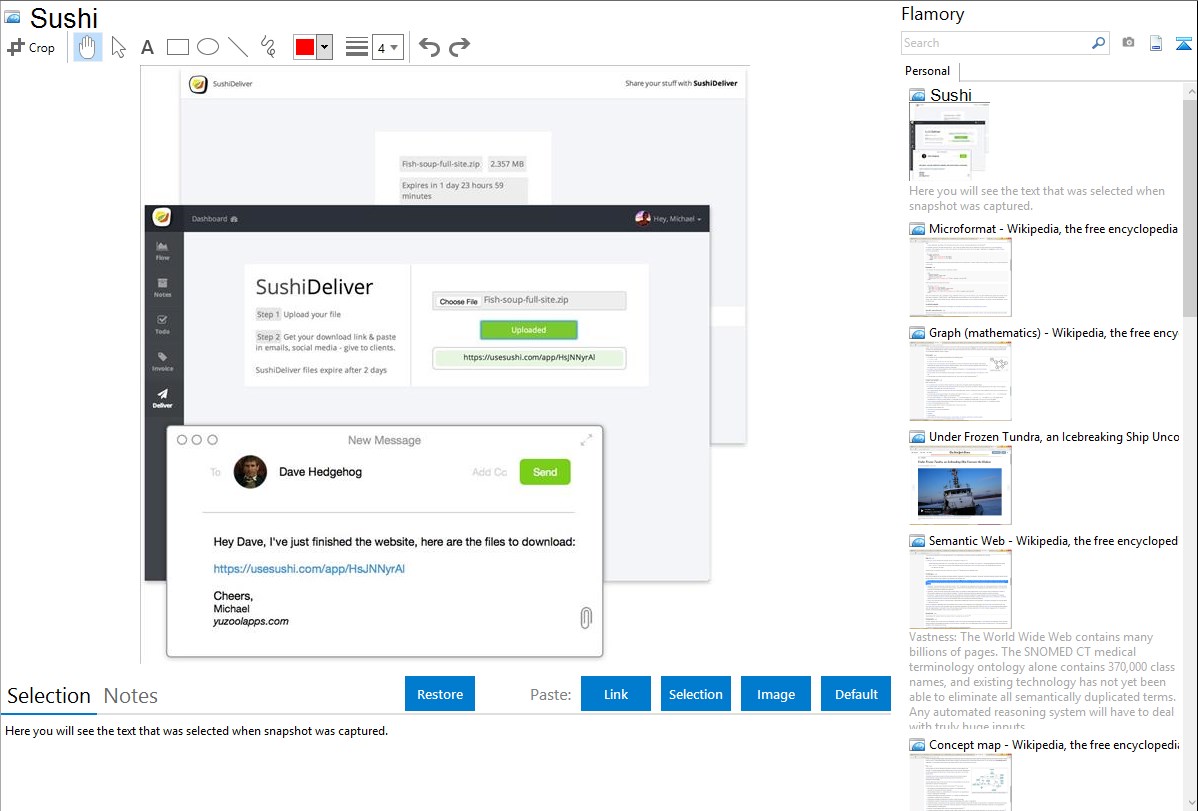
Task: Select the Text annotation tool
Action: (x=147, y=47)
